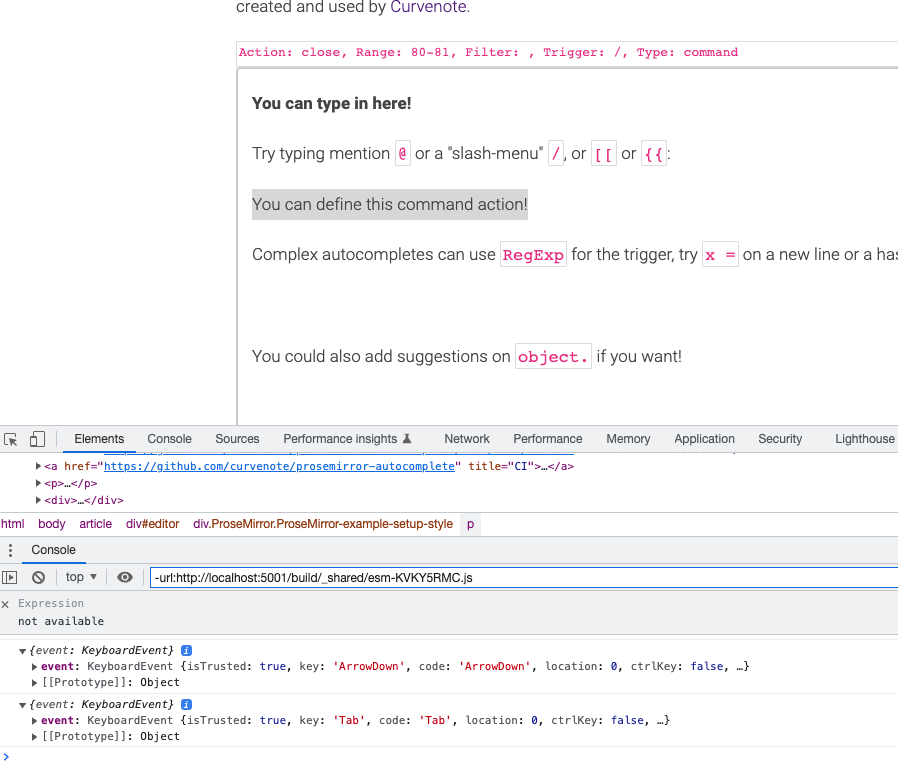Click info badge beside second KeyboardEvent object
898x774 pixels.
187,704
